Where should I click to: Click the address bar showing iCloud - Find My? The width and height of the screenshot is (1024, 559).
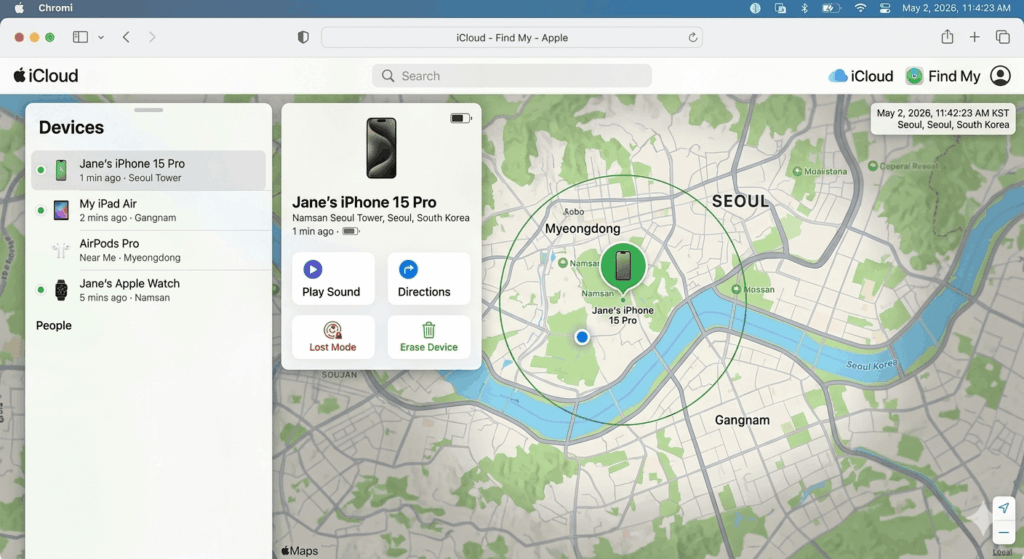[512, 37]
